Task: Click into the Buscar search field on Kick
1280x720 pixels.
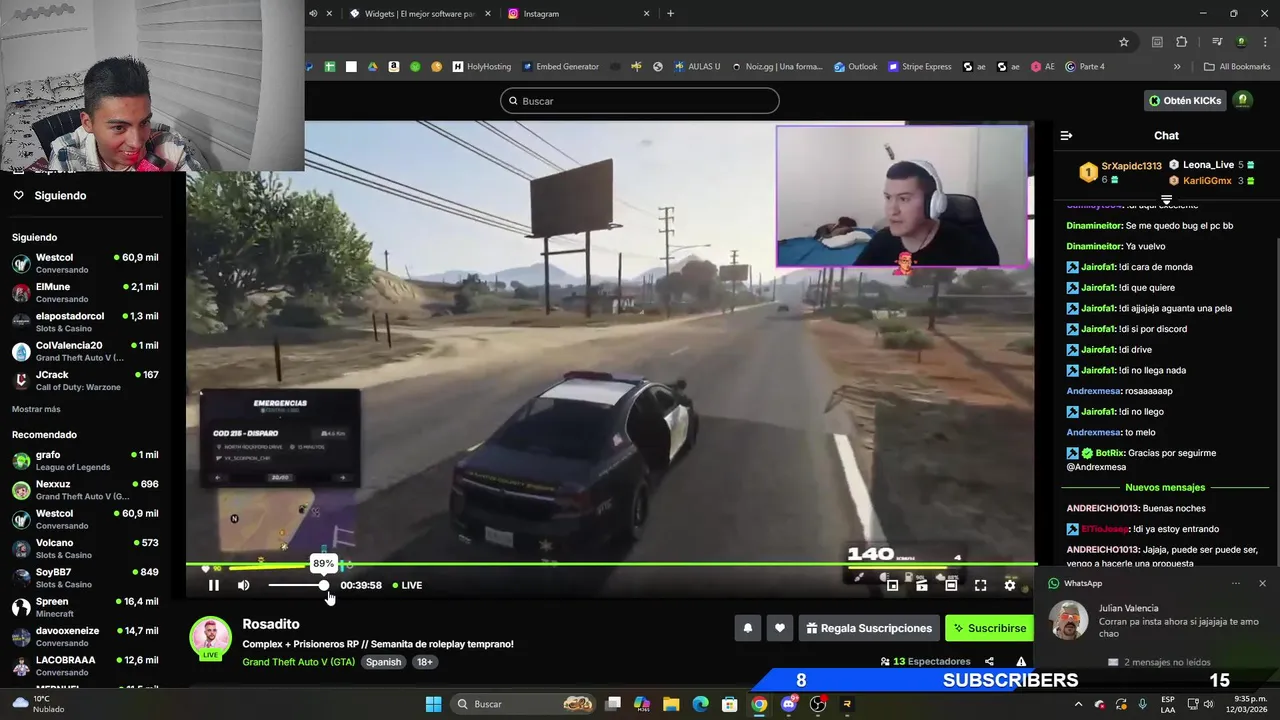Action: pos(640,101)
